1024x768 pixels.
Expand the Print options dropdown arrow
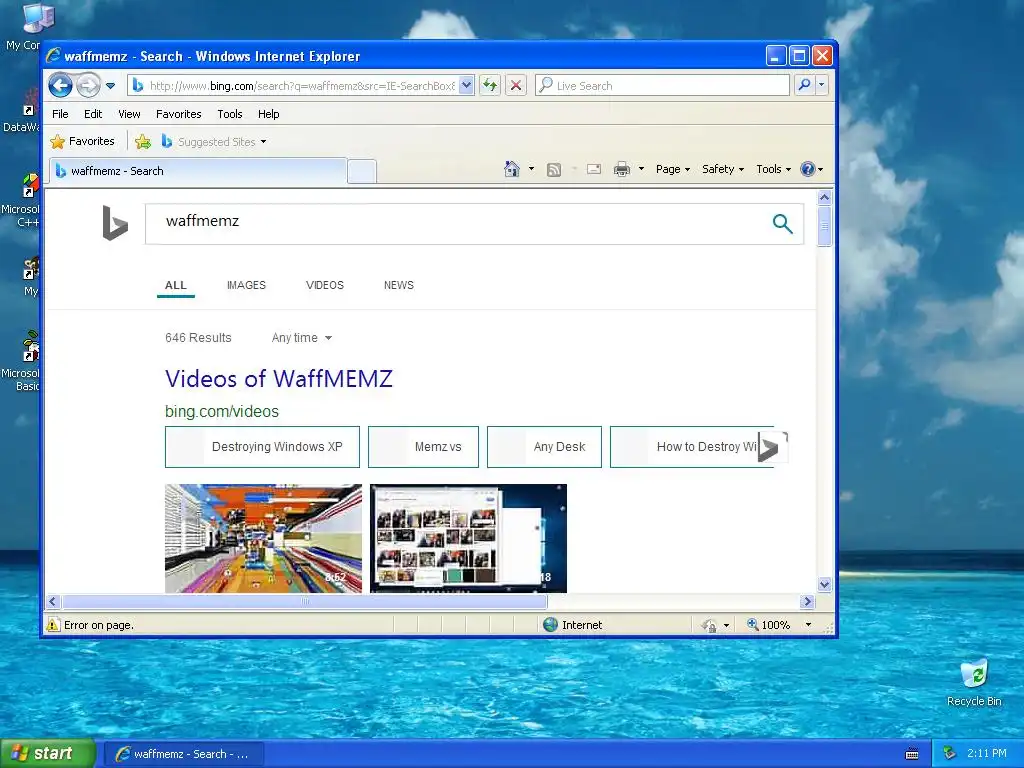(x=641, y=169)
